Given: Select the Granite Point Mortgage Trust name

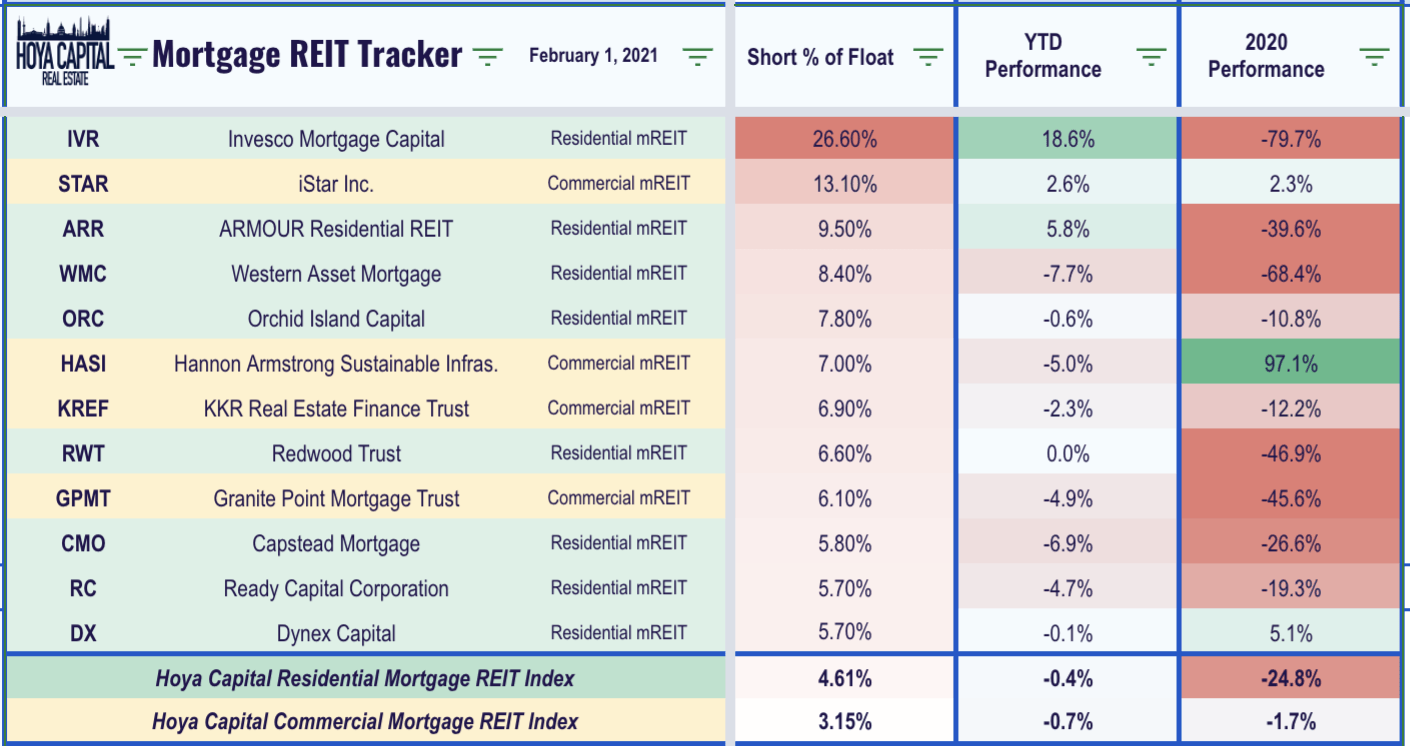Looking at the screenshot, I should click(336, 498).
